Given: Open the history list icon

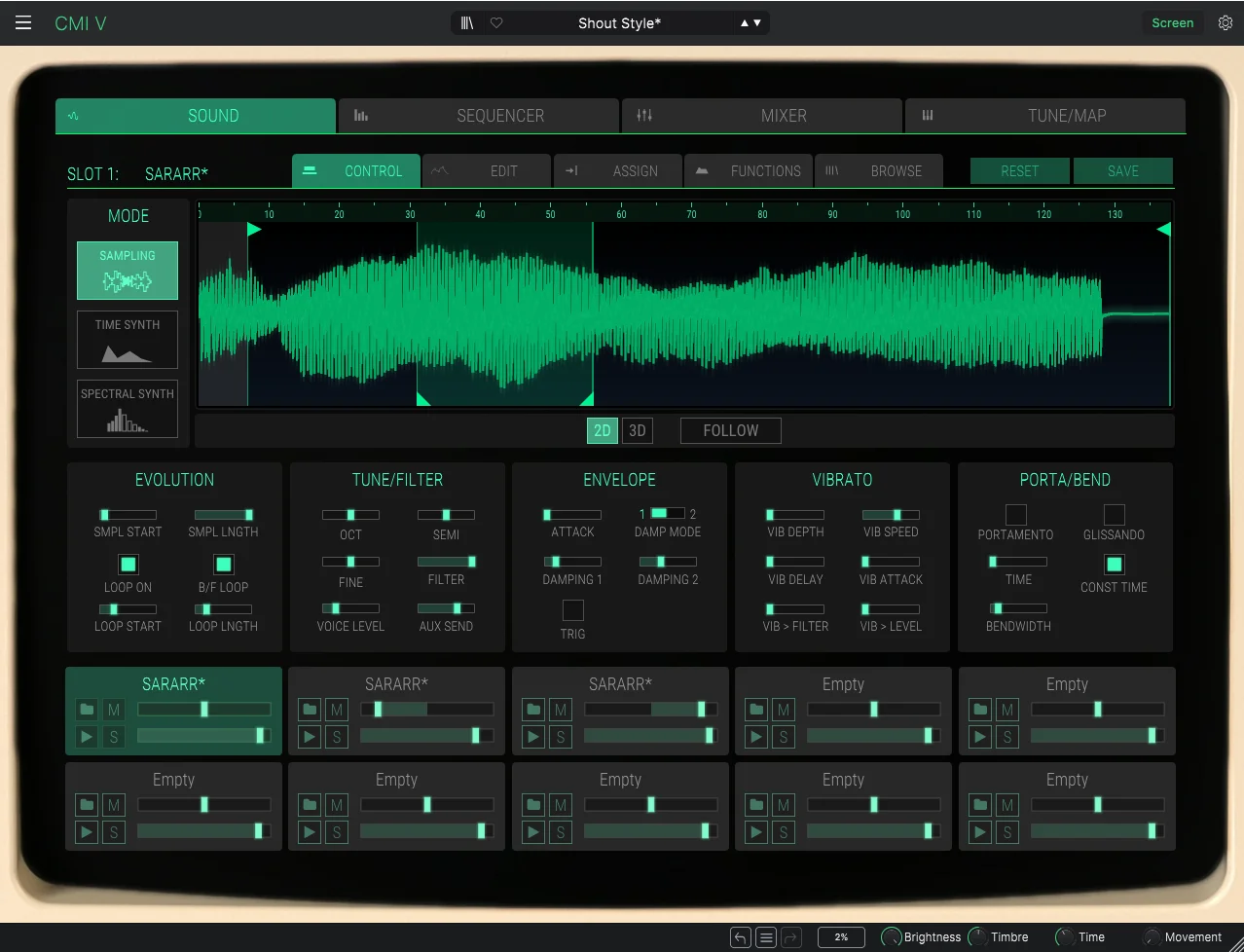Looking at the screenshot, I should [766, 937].
